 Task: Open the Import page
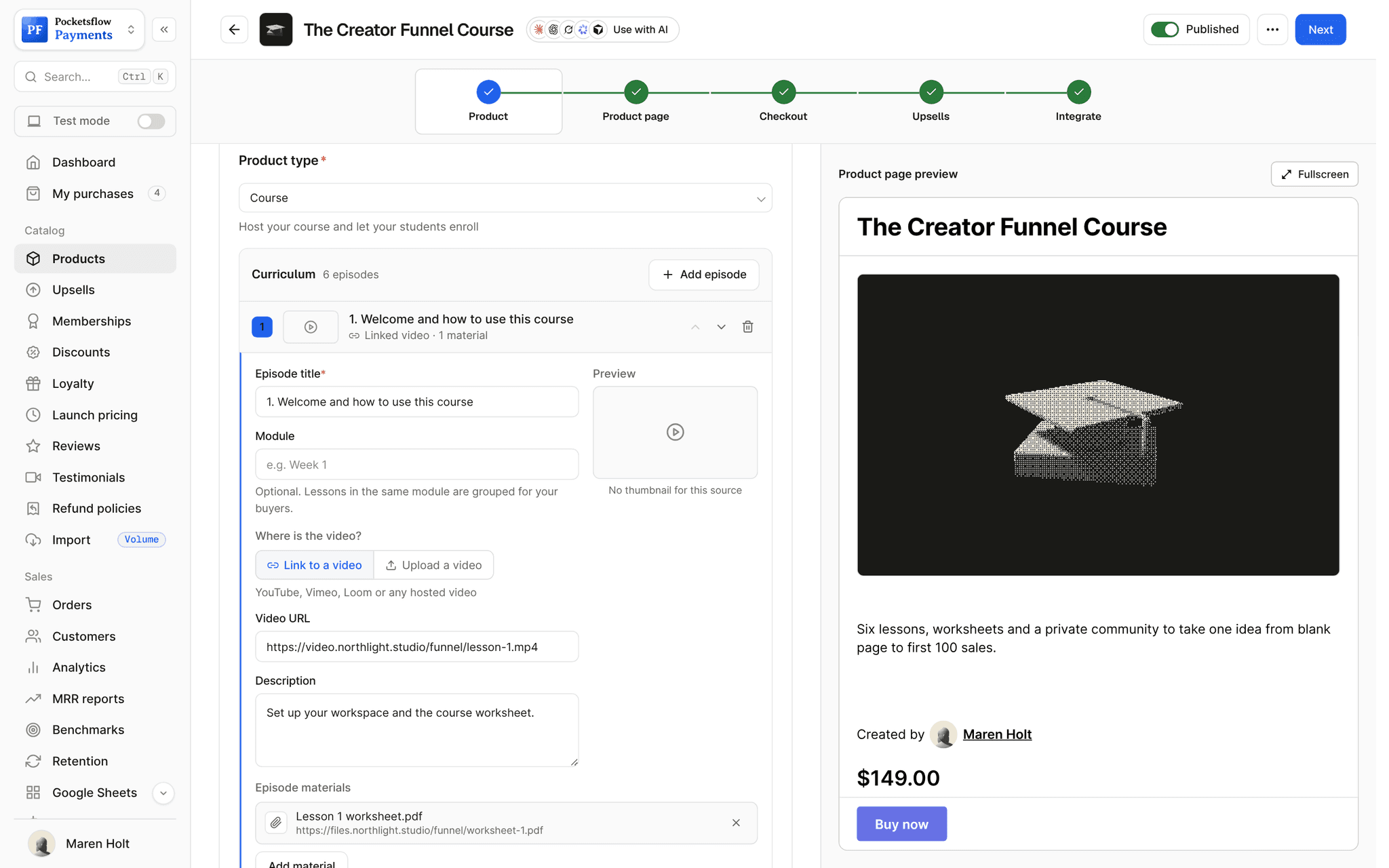point(95,540)
